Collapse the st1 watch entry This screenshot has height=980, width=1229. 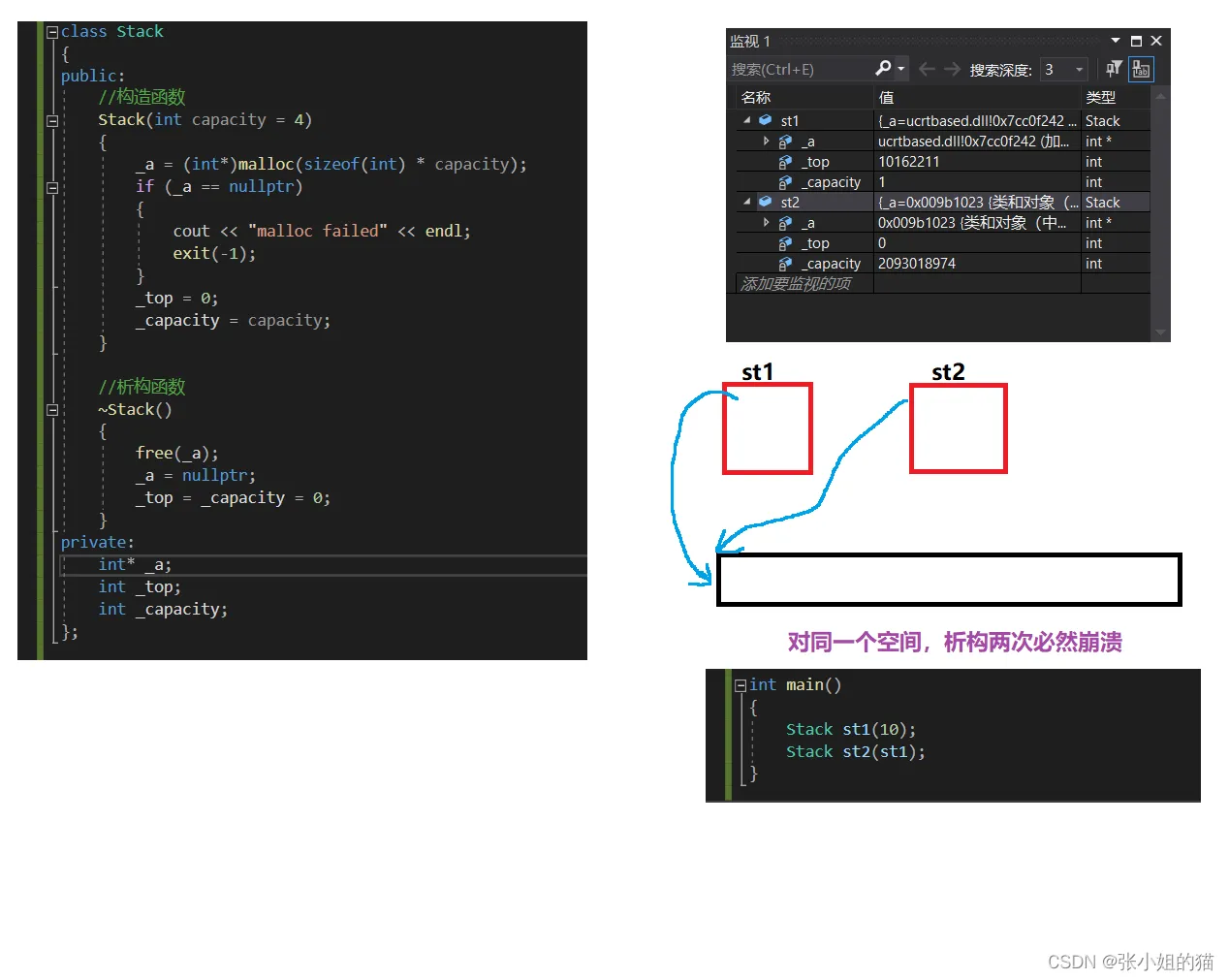pyautogui.click(x=746, y=120)
